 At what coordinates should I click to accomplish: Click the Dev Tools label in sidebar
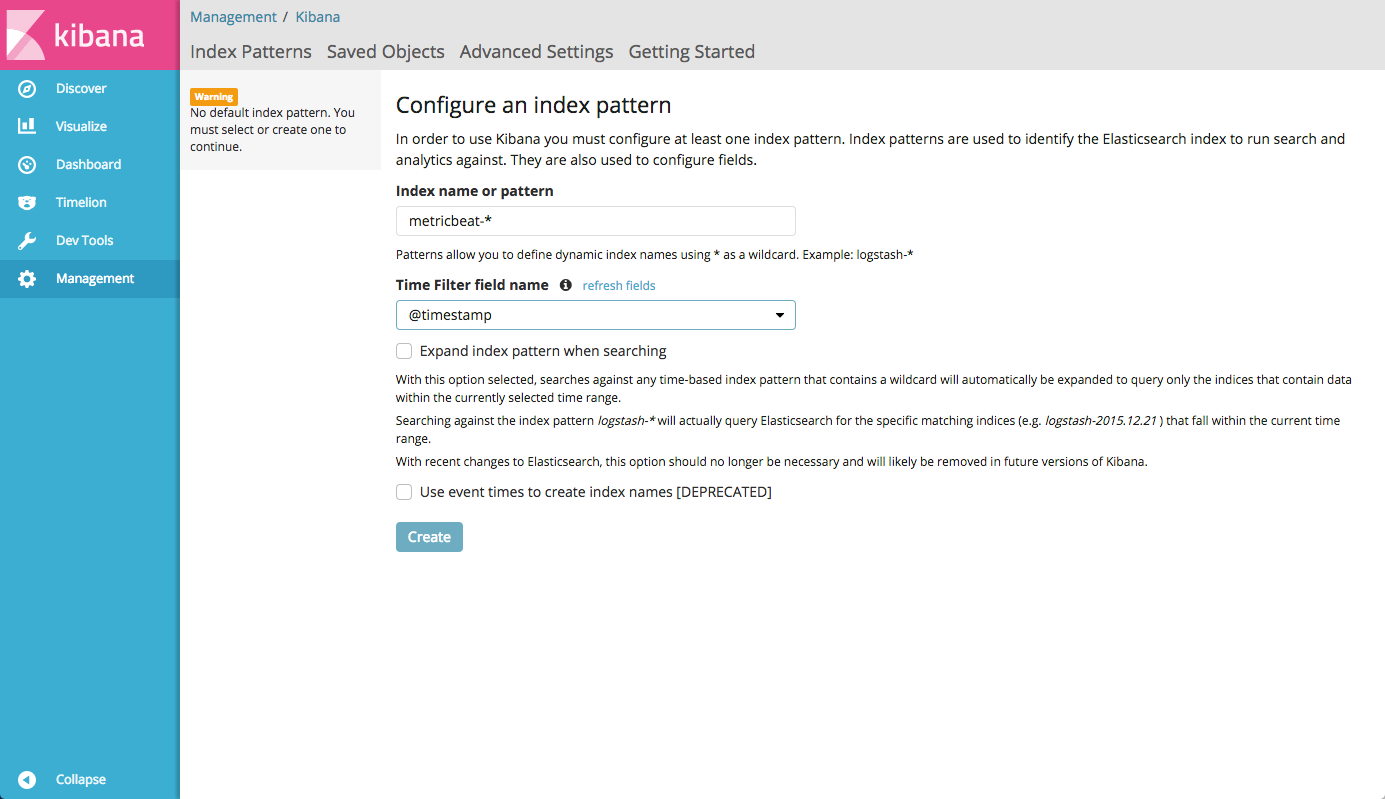[x=85, y=241]
